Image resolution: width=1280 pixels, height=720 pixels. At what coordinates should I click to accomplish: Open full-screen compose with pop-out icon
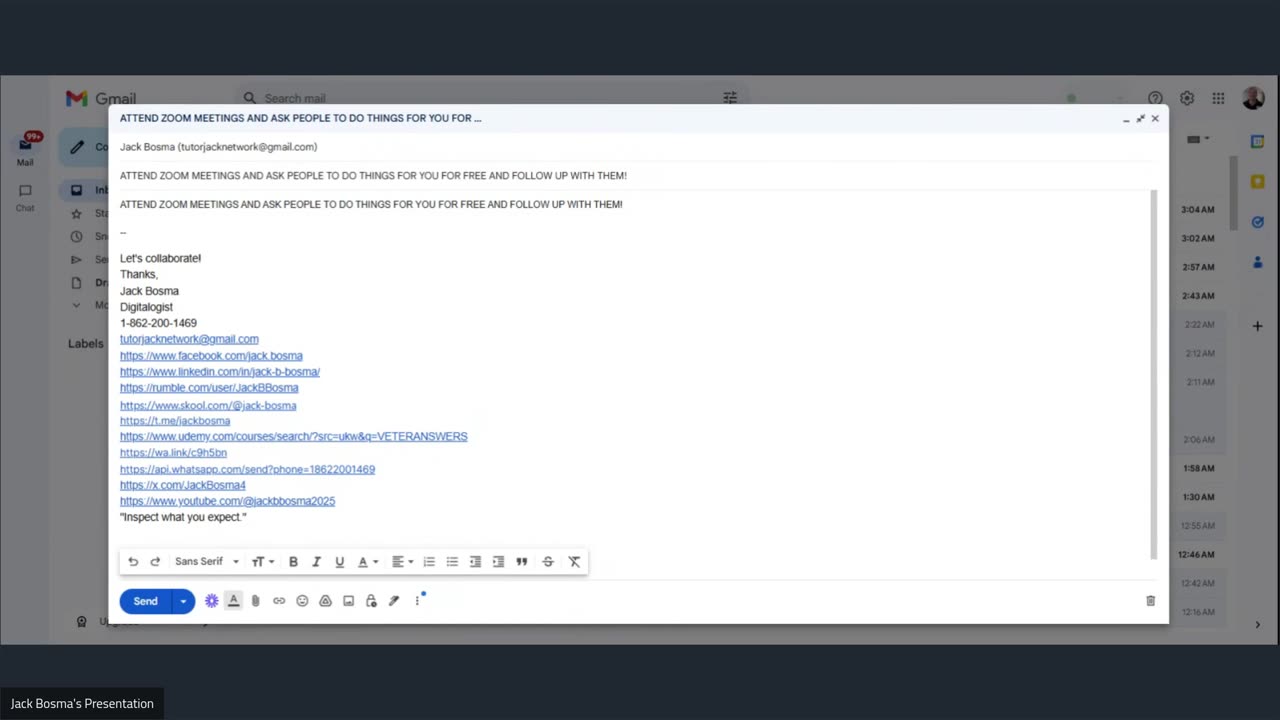(x=1140, y=118)
